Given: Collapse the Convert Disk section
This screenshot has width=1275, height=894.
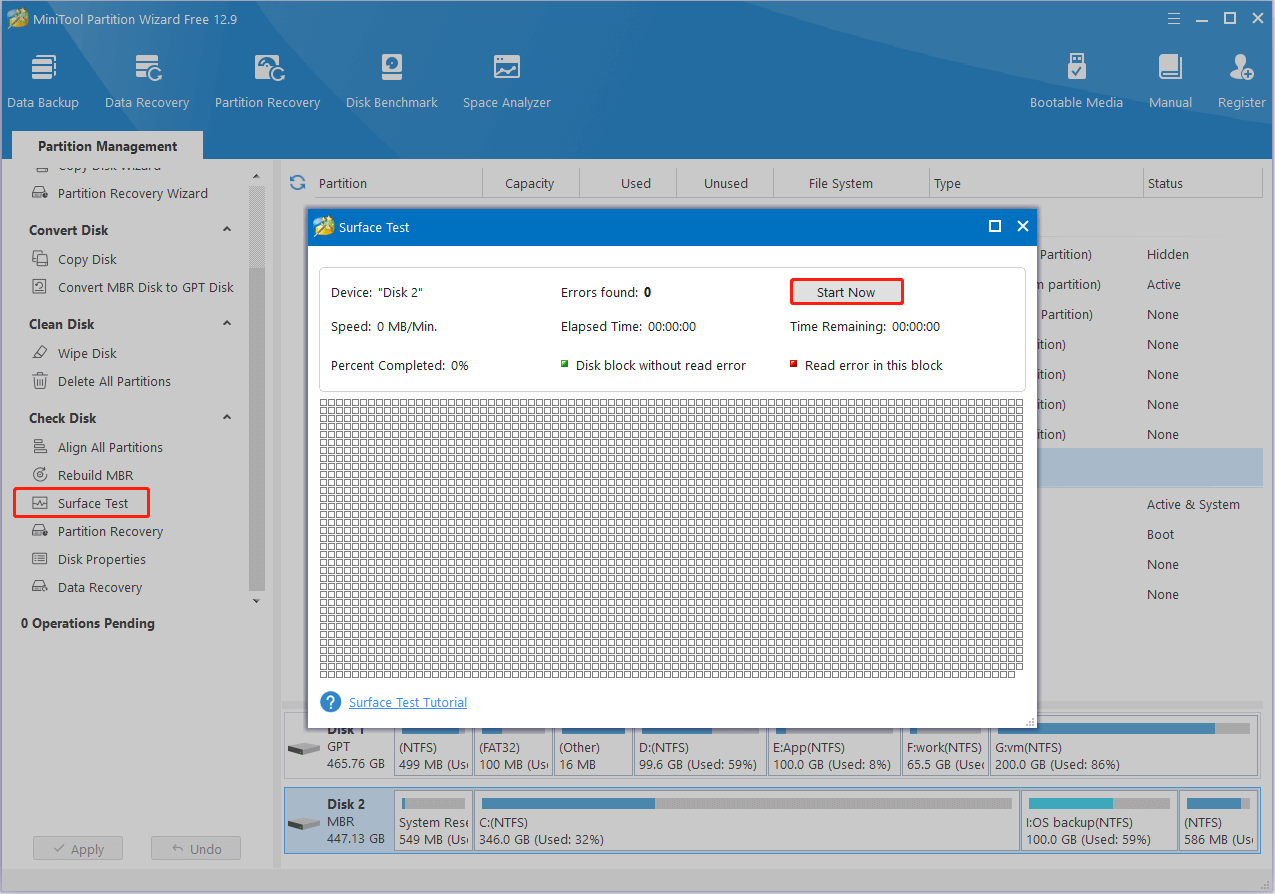Looking at the screenshot, I should 227,230.
